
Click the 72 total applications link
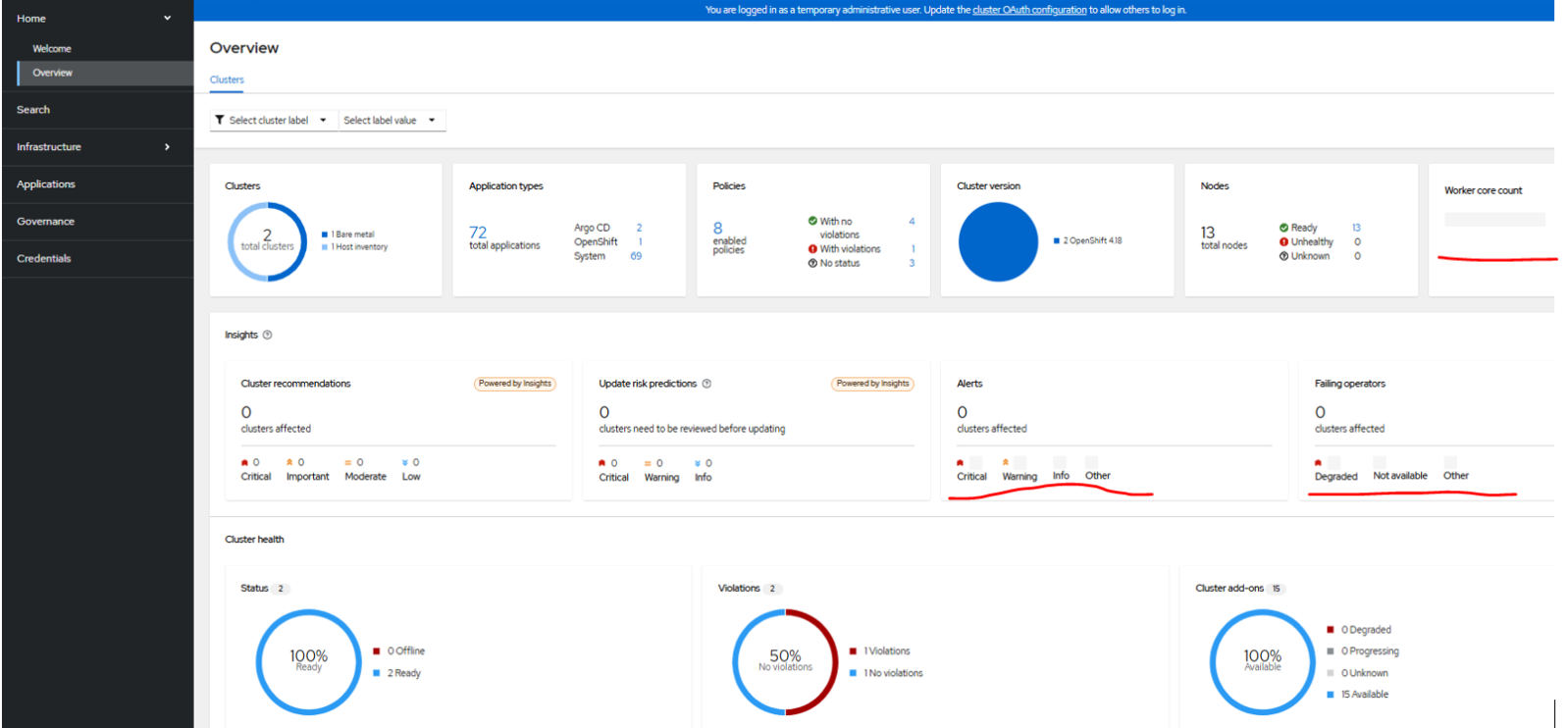pyautogui.click(x=478, y=233)
